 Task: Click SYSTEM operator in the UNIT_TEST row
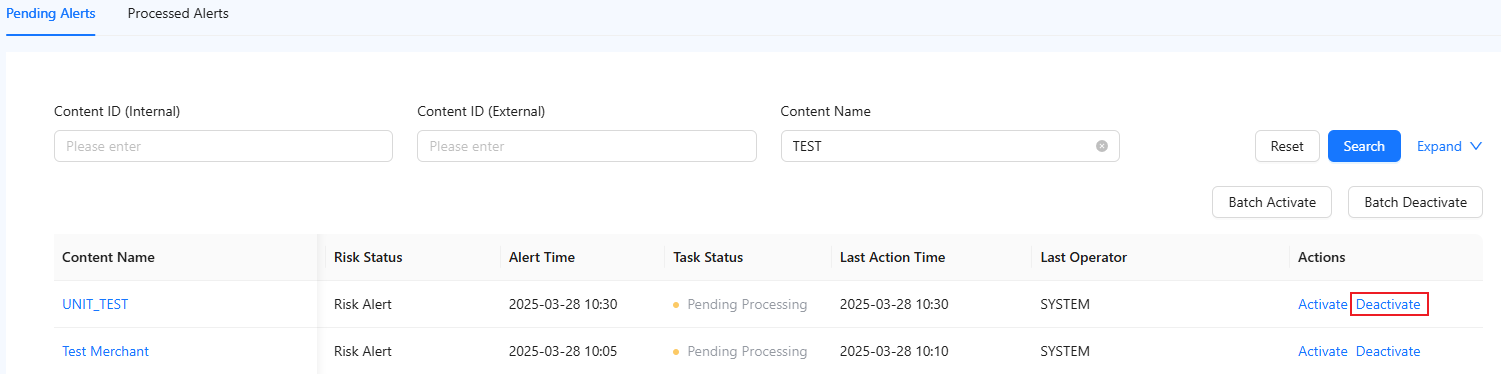click(1065, 304)
